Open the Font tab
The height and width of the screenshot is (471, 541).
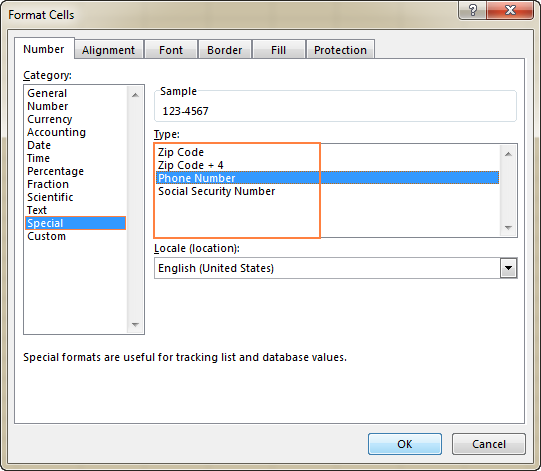click(x=171, y=50)
